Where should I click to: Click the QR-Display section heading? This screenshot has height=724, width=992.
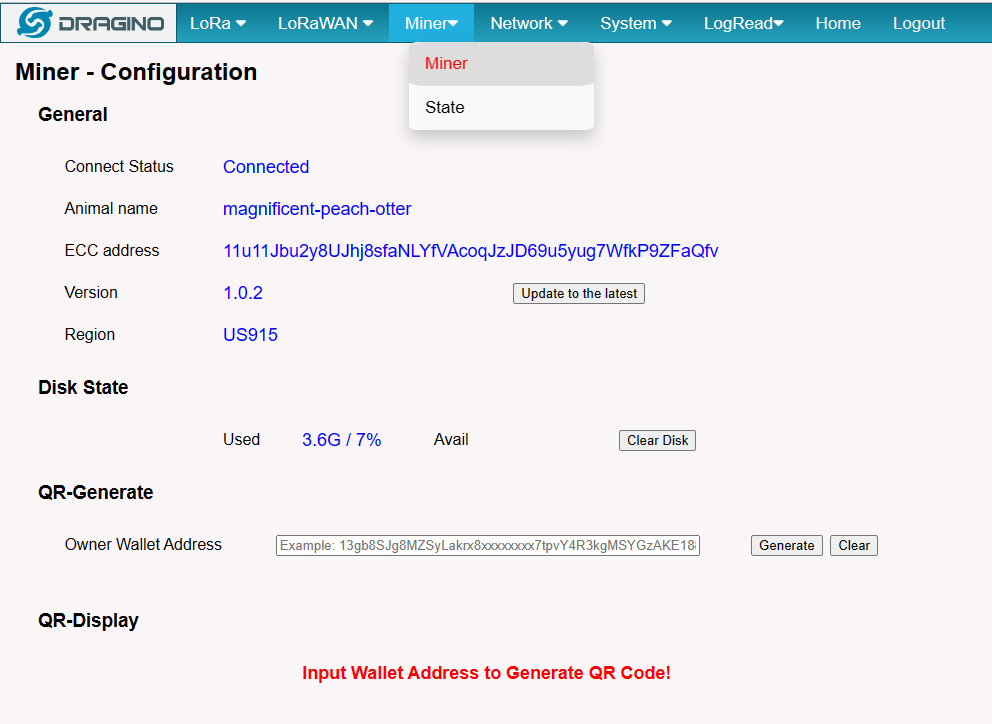click(88, 620)
